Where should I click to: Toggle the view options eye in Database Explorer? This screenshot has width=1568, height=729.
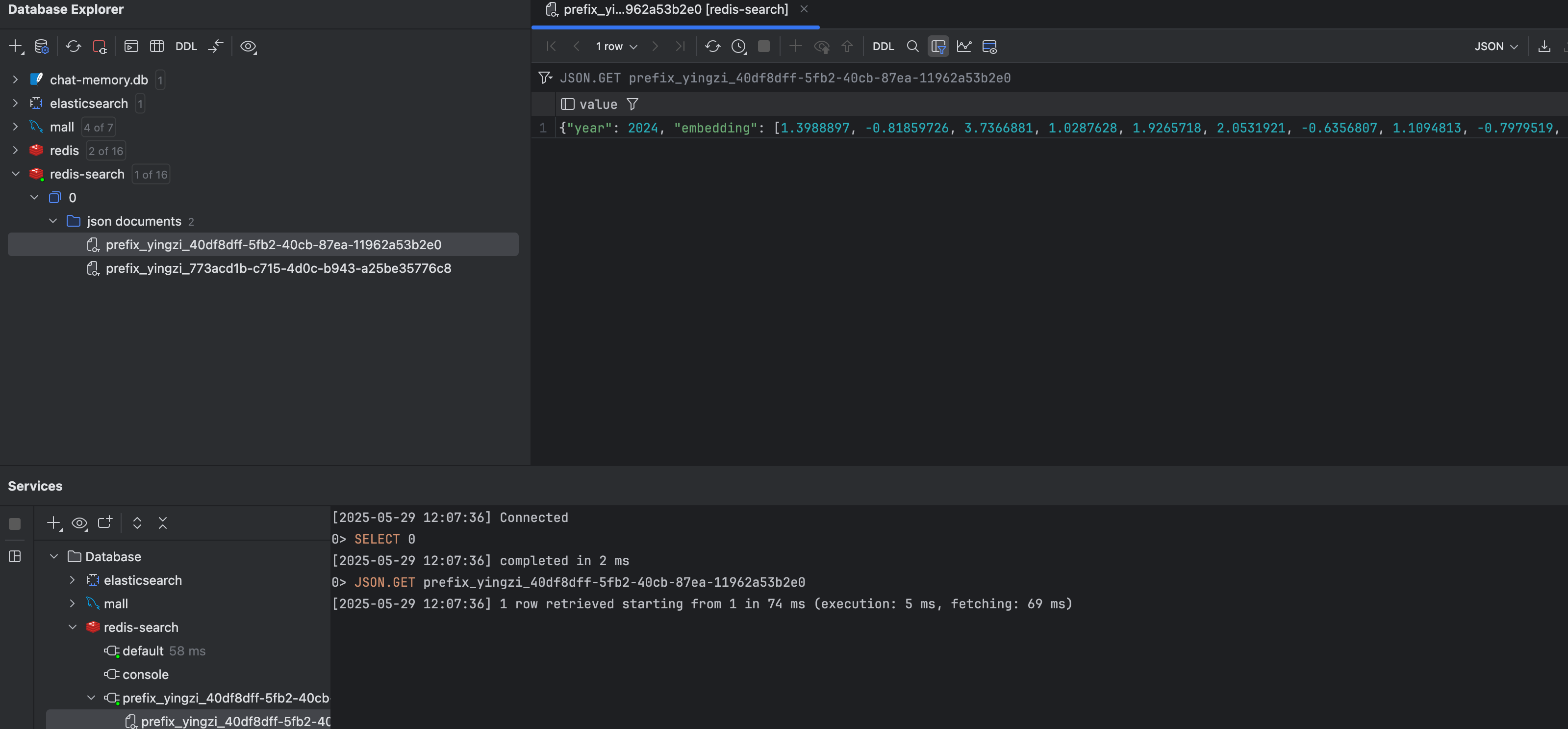point(248,46)
